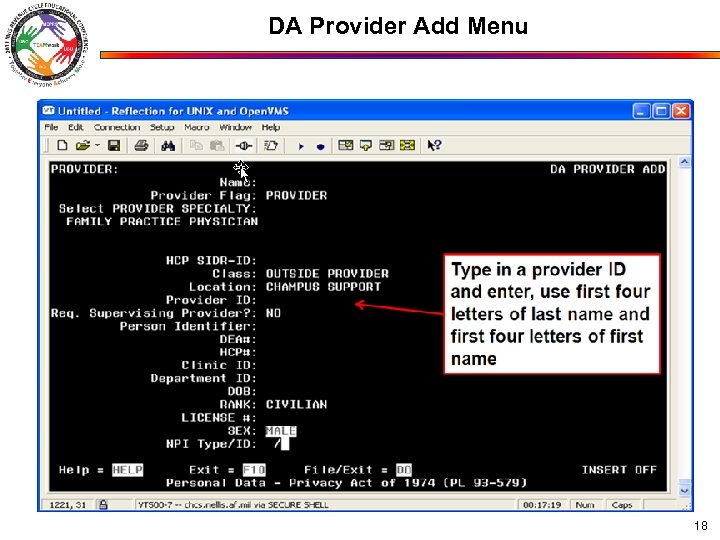Click the yellow tiled windows toolbar icon
Screen dimensions: 720x540
pos(407,146)
